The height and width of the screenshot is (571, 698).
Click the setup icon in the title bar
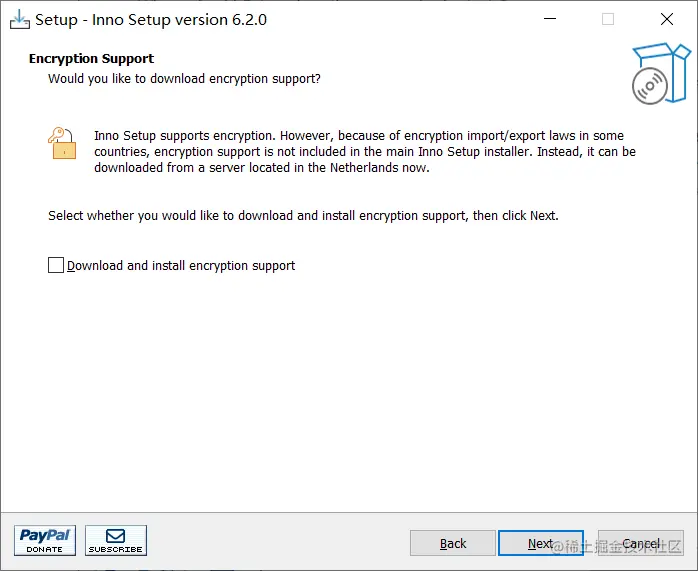point(20,20)
